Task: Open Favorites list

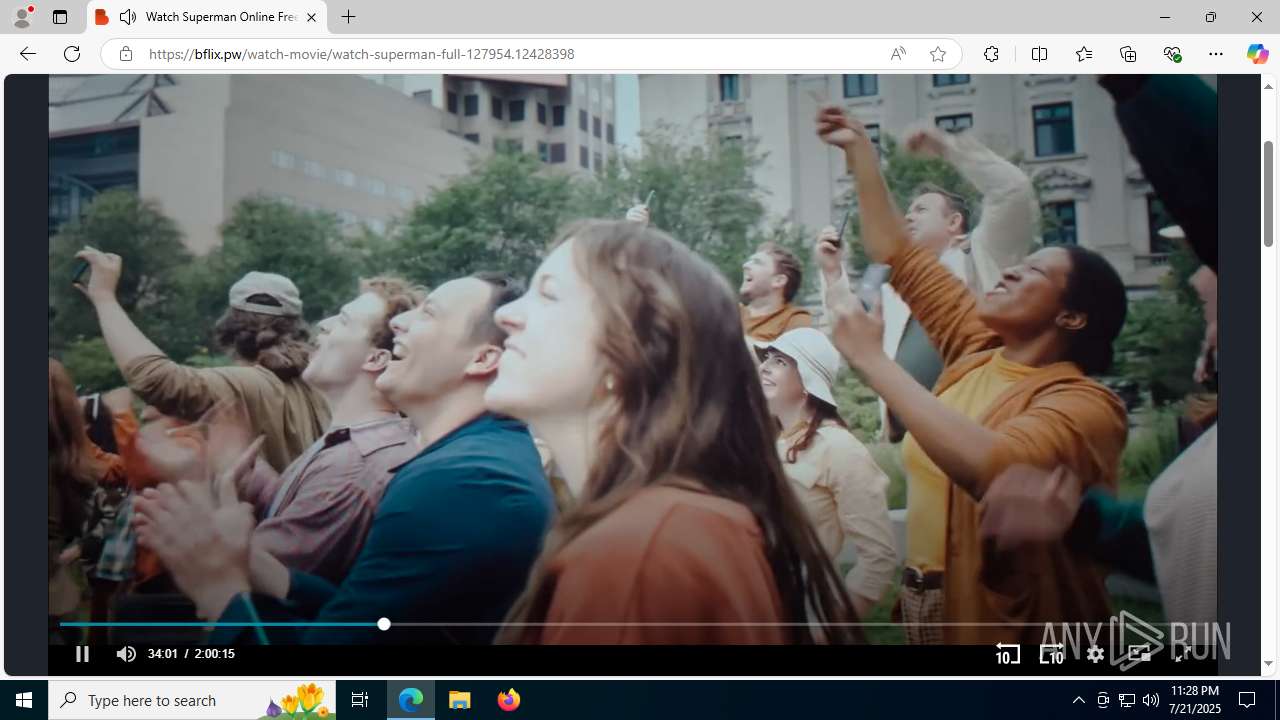Action: pyautogui.click(x=1084, y=54)
